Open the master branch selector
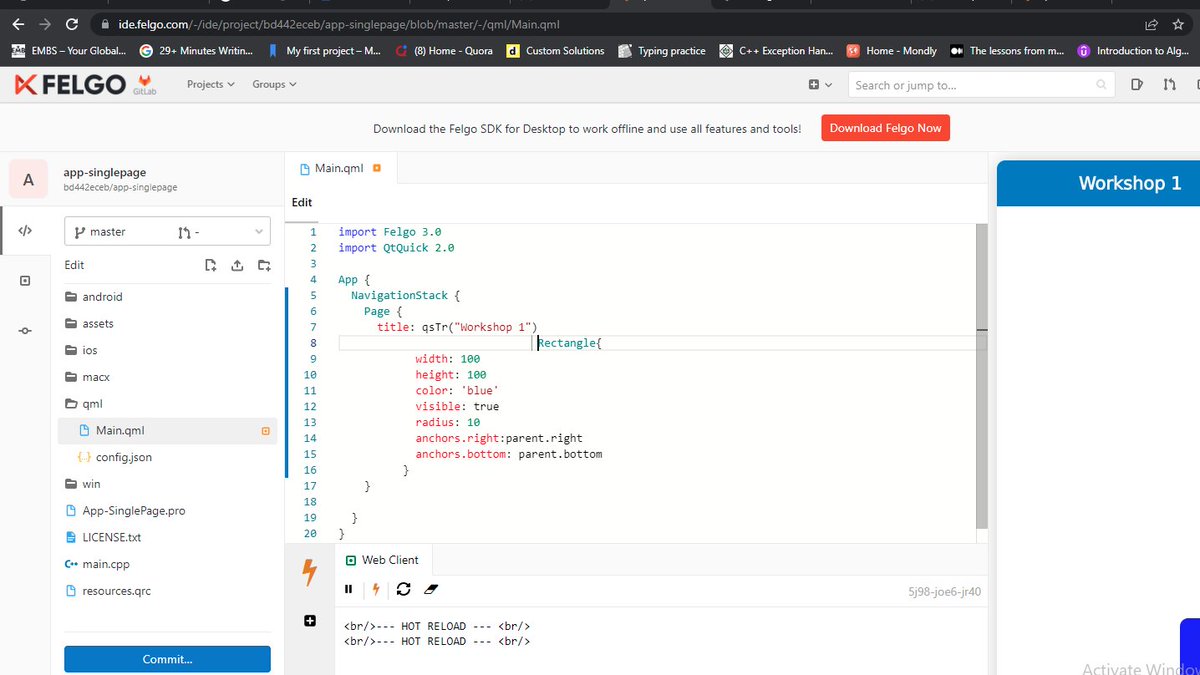Viewport: 1200px width, 675px height. (x=167, y=232)
